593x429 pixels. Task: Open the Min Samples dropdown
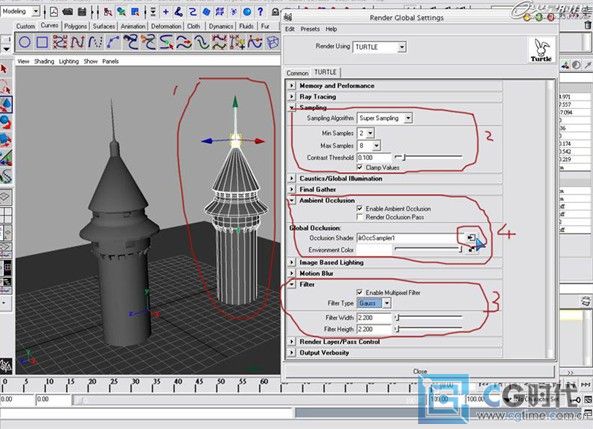click(366, 133)
